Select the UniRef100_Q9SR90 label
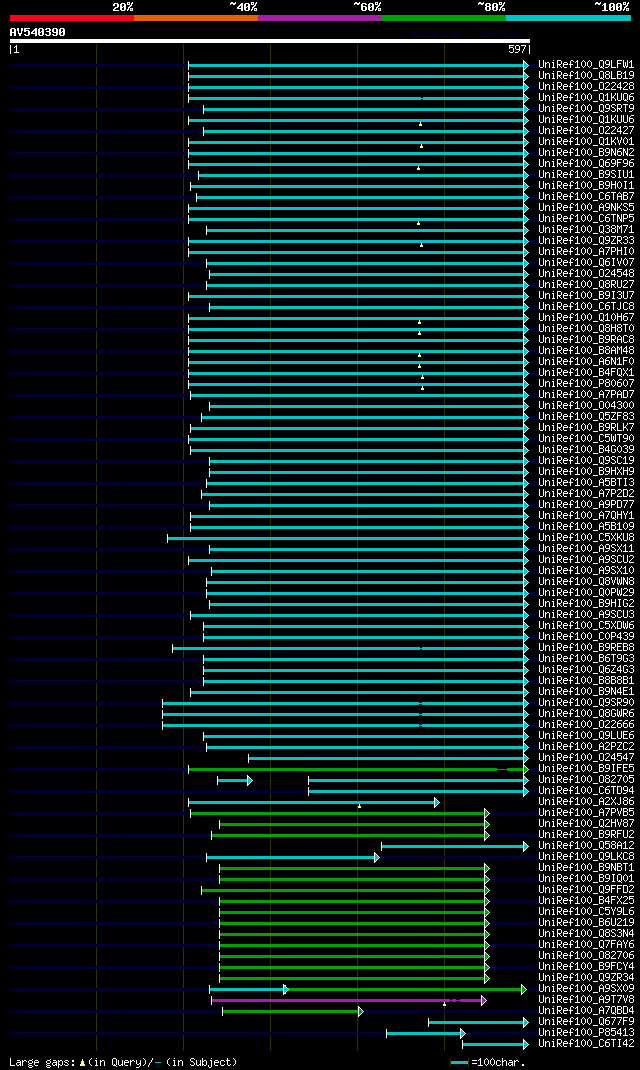 click(x=586, y=703)
